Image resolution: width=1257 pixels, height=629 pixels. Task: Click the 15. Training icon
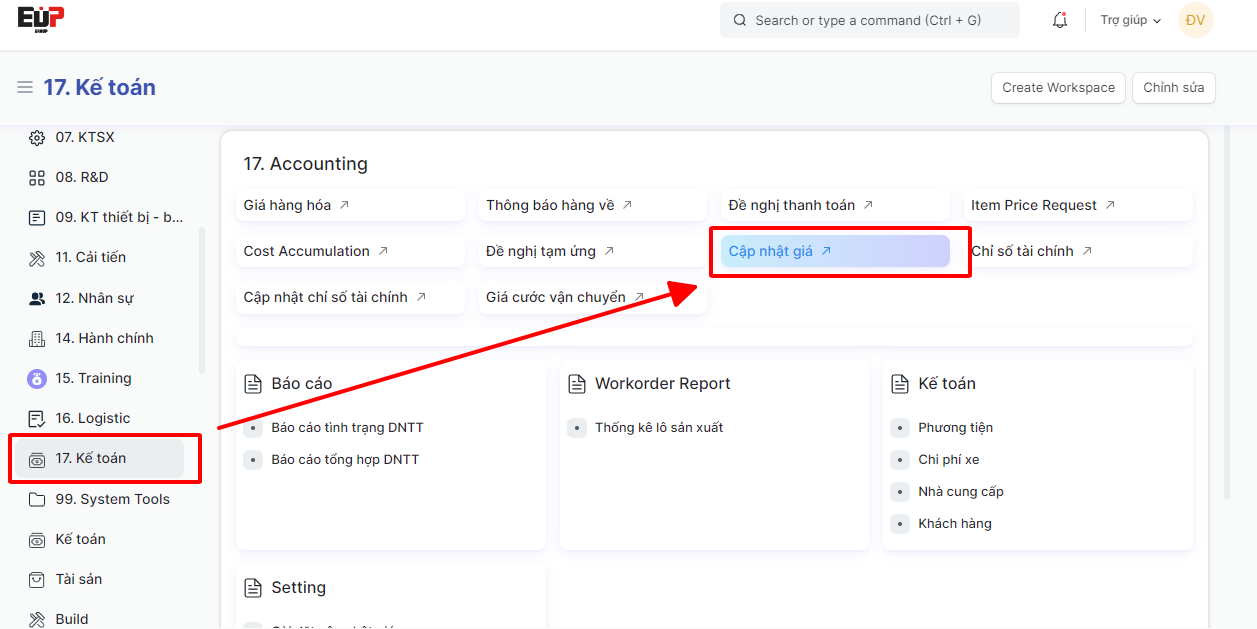tap(37, 379)
